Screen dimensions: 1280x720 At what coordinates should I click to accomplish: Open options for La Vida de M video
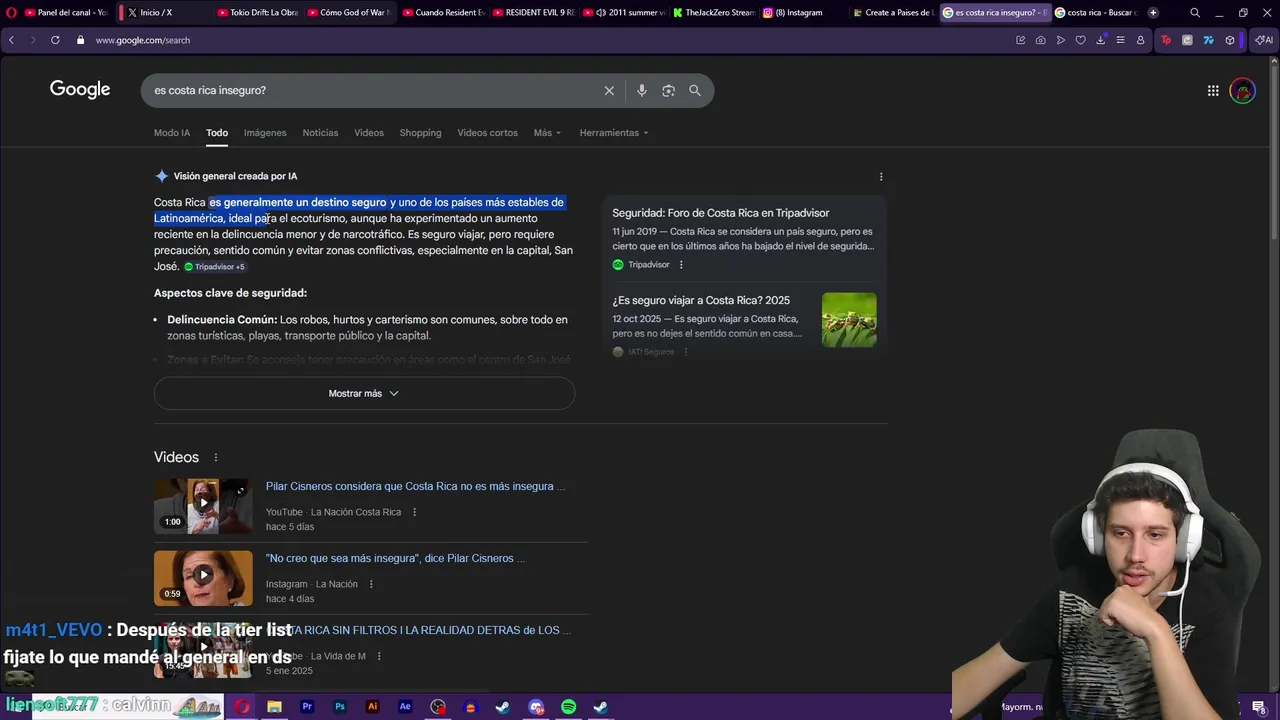[x=379, y=656]
